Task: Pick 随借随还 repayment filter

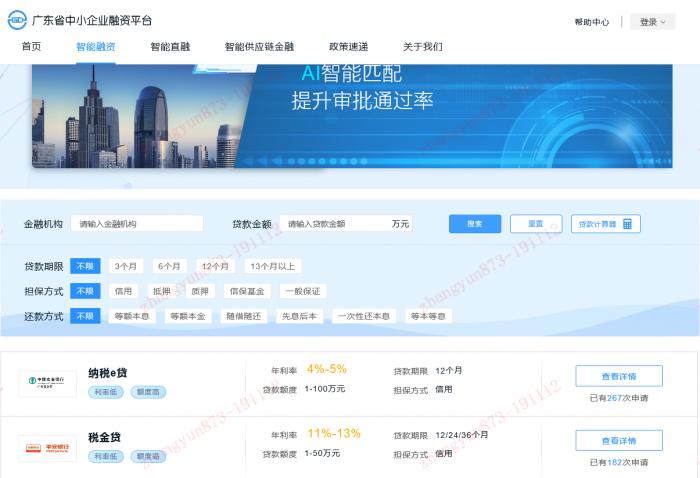Action: tap(244, 316)
